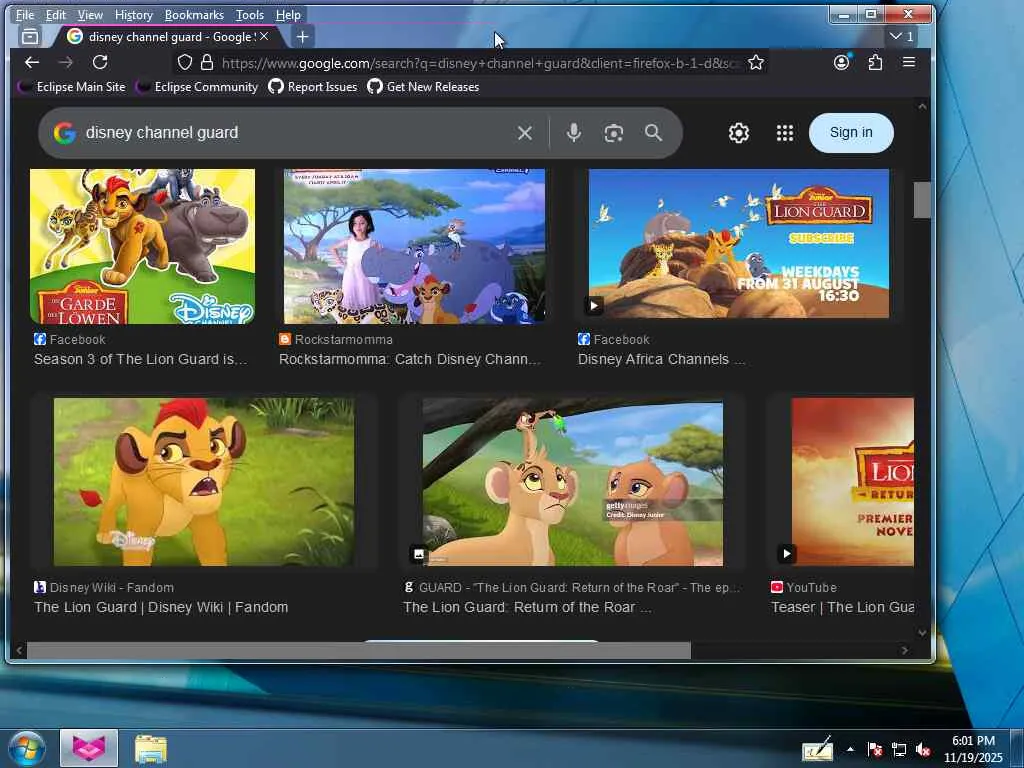Bookmark this page with the star
This screenshot has width=1024, height=768.
click(x=756, y=62)
